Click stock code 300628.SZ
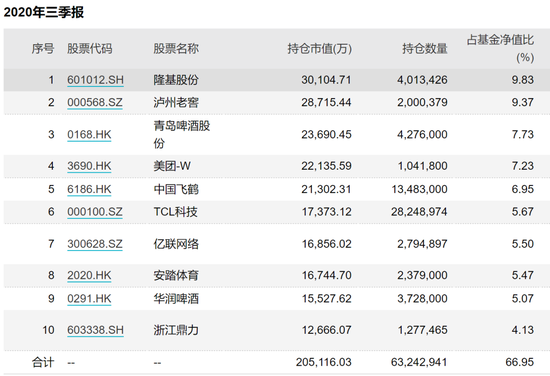This screenshot has height=376, width=550. (x=95, y=244)
